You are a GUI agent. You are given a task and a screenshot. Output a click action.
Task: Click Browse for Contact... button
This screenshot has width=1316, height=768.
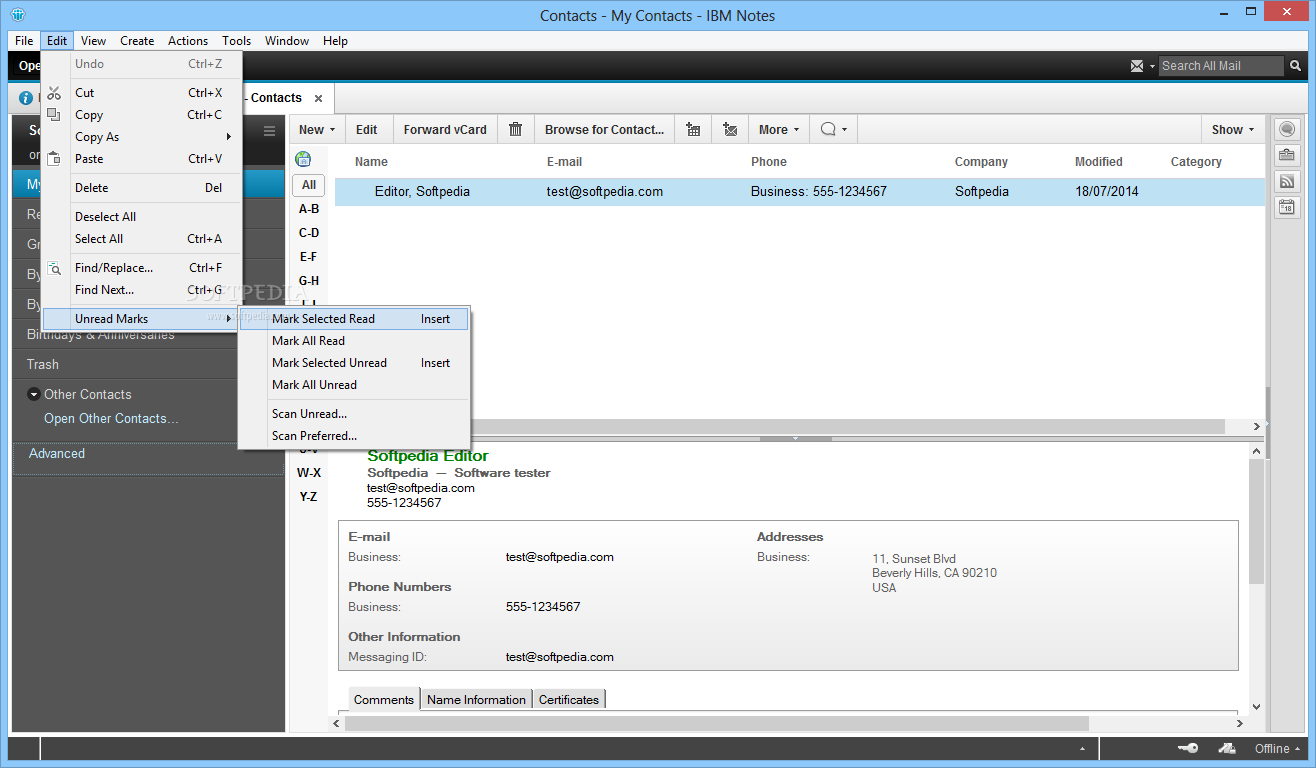(604, 129)
